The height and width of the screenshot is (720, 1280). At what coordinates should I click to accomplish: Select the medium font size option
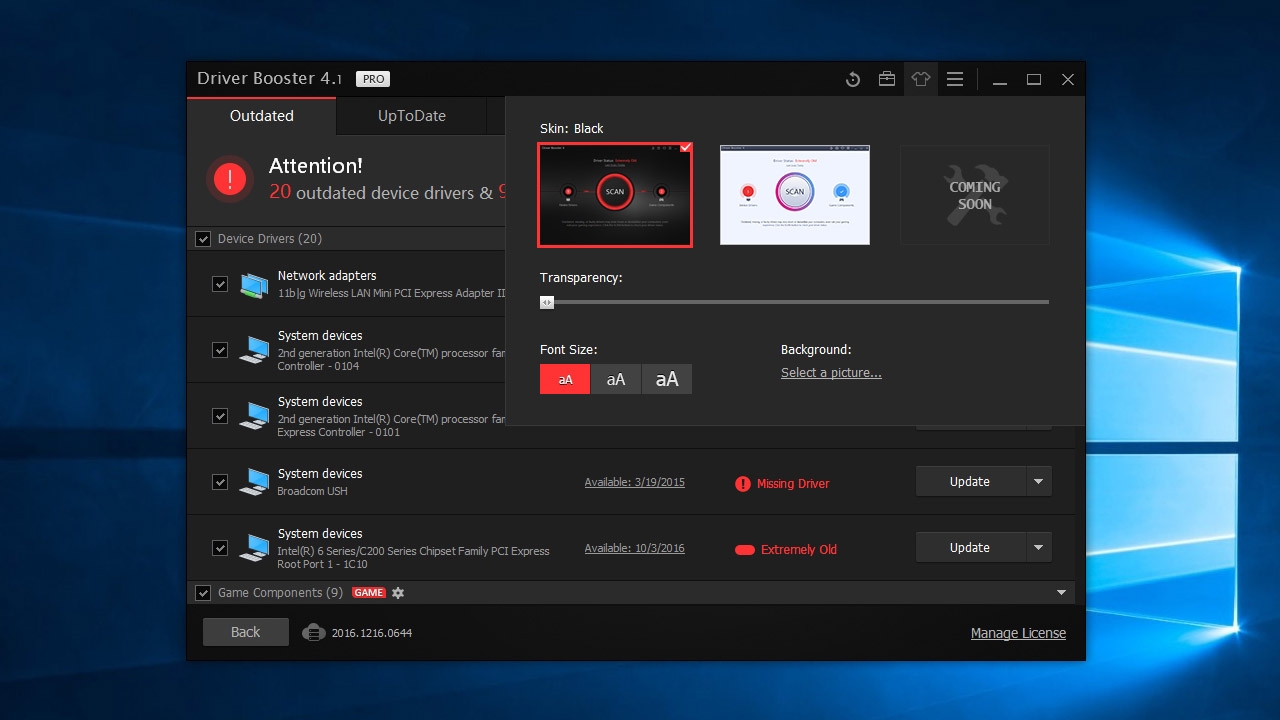point(616,379)
